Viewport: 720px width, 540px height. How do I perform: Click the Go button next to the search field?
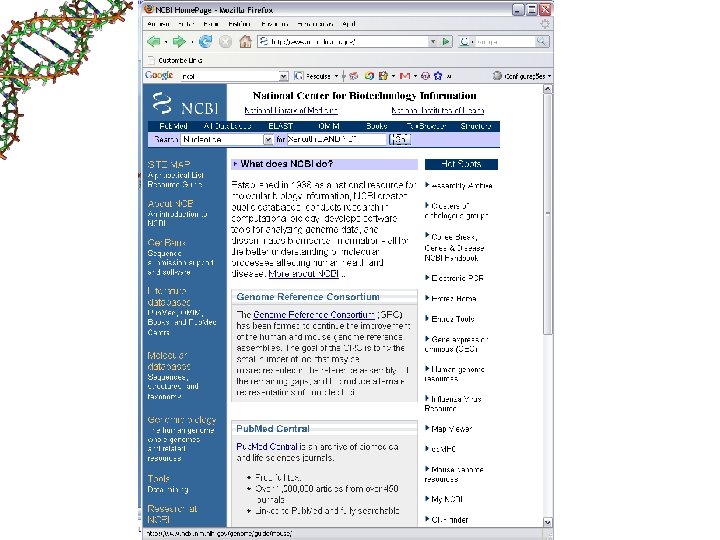(x=399, y=139)
